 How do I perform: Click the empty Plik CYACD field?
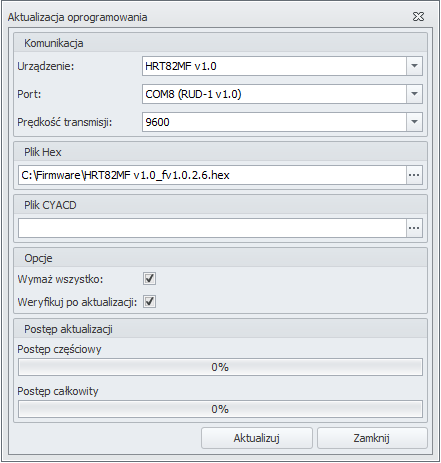point(212,228)
